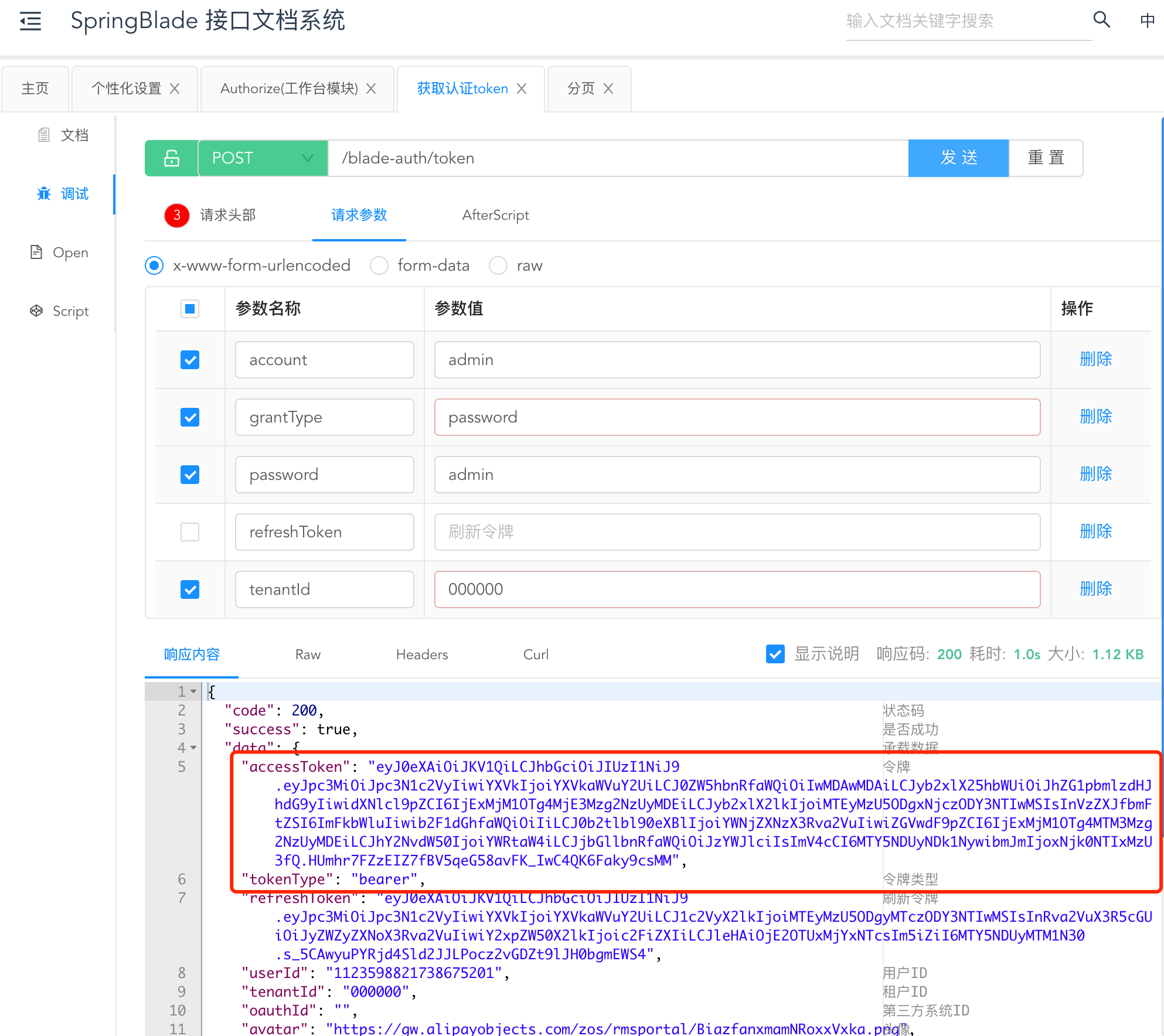This screenshot has height=1036, width=1164.
Task: Click the 重置 reset button
Action: [1046, 158]
